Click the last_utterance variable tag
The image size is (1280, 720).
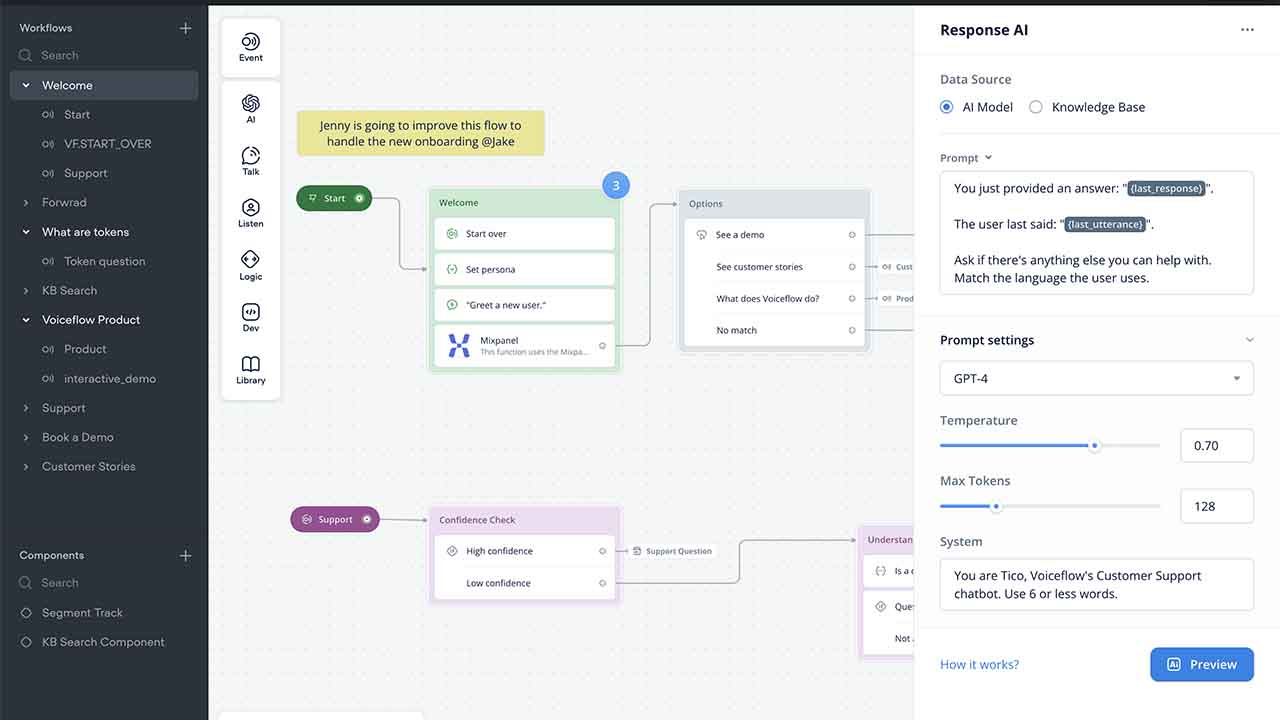[1105, 224]
